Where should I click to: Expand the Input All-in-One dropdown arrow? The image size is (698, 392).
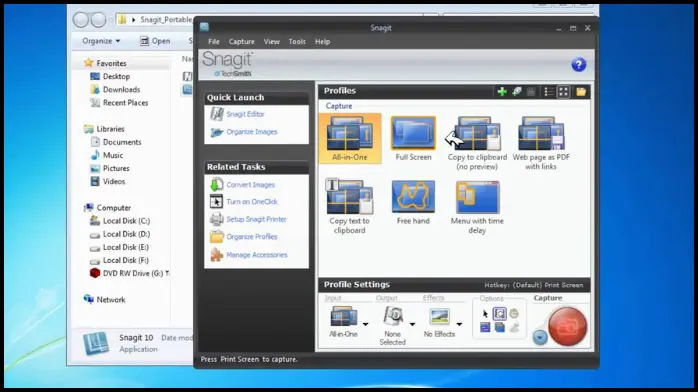pyautogui.click(x=365, y=324)
